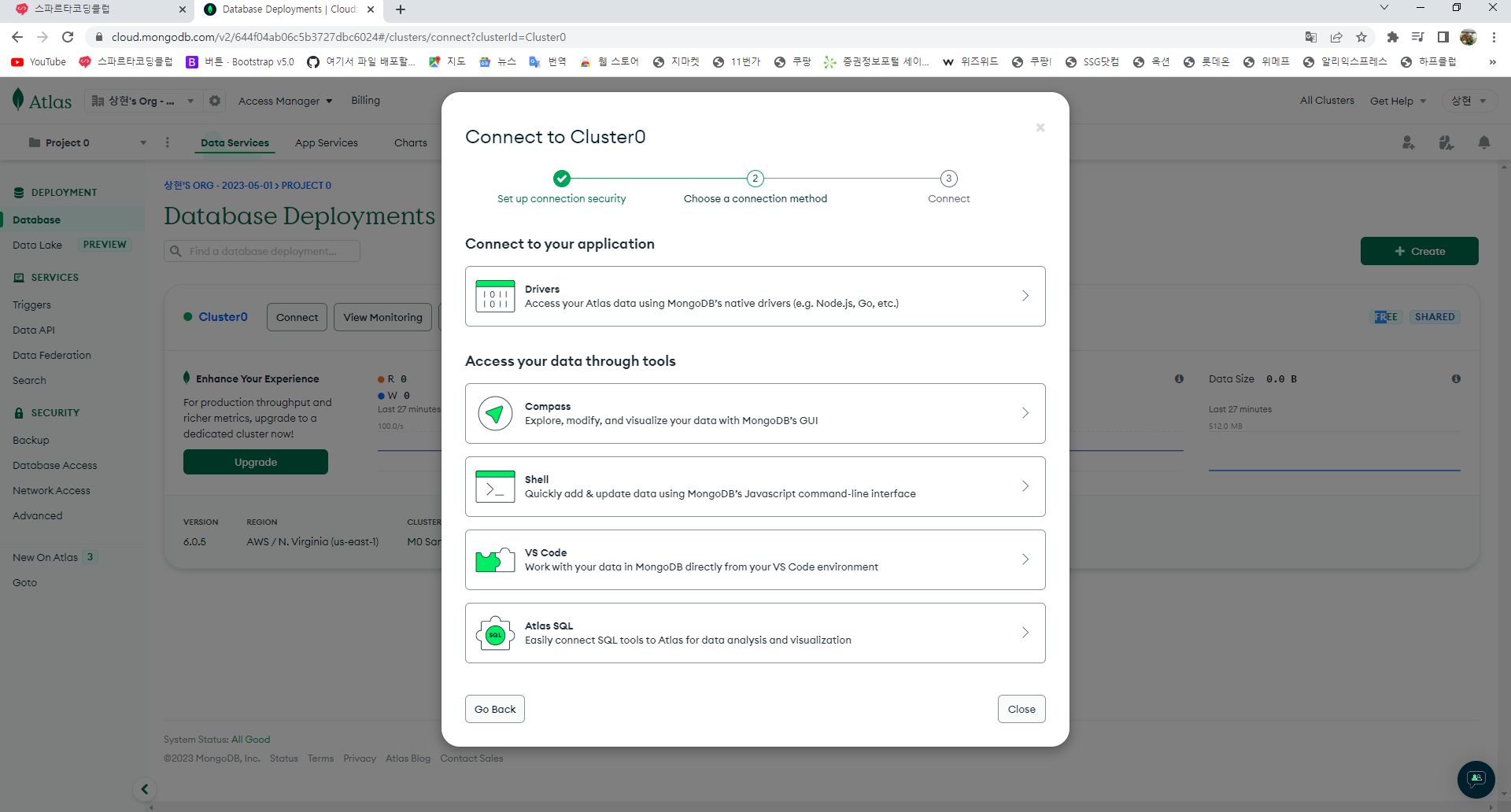The width and height of the screenshot is (1511, 812).
Task: Open the Get Help dropdown
Action: point(1398,101)
